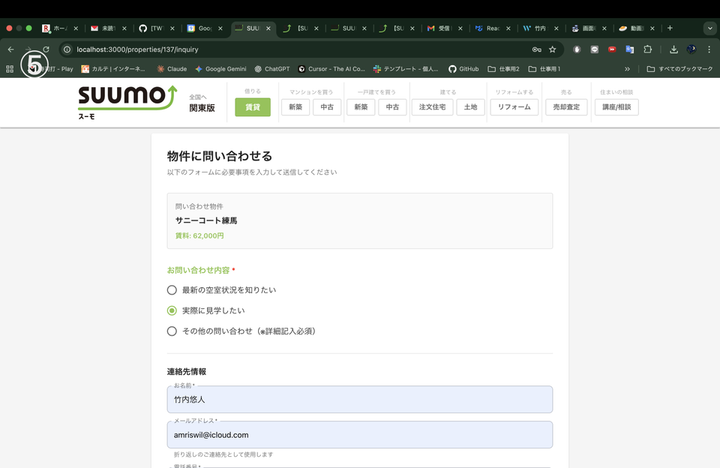The image size is (720, 468).
Task: Select '実際に見学したい' radio option
Action: 172,310
